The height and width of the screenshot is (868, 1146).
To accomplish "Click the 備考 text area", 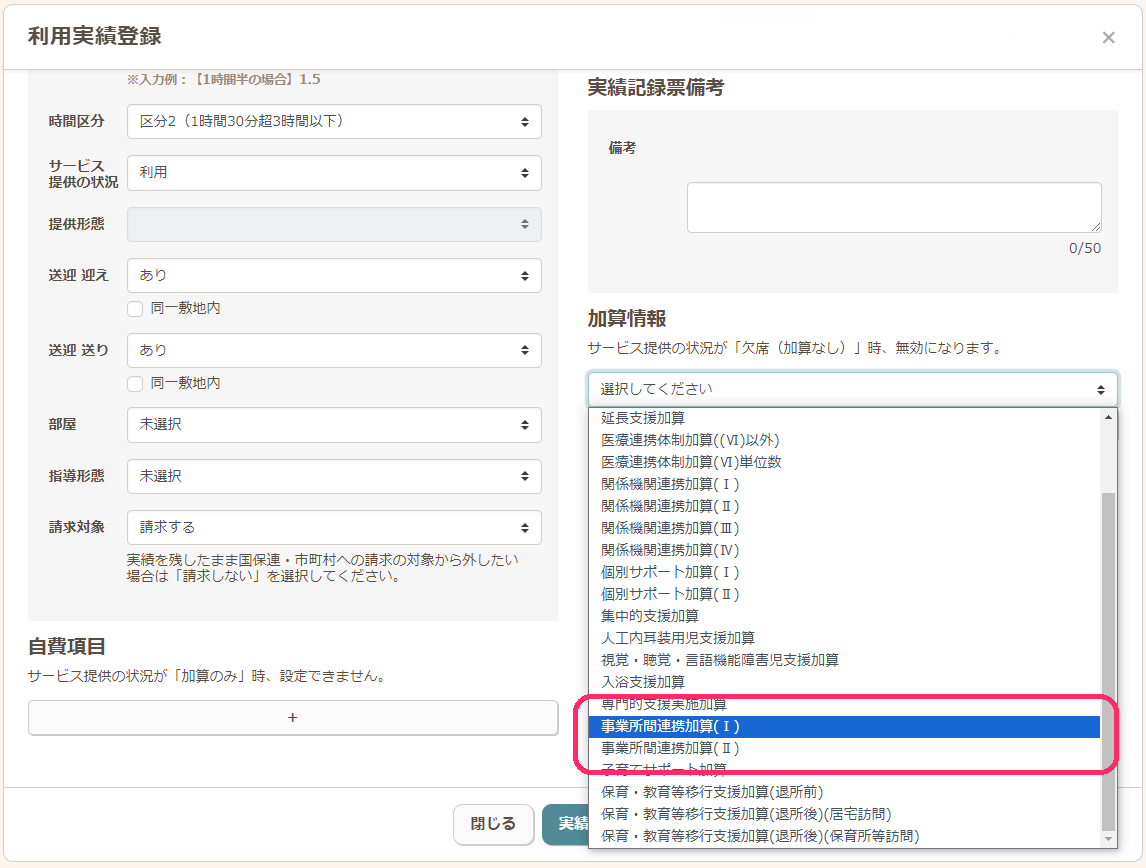I will [x=893, y=208].
